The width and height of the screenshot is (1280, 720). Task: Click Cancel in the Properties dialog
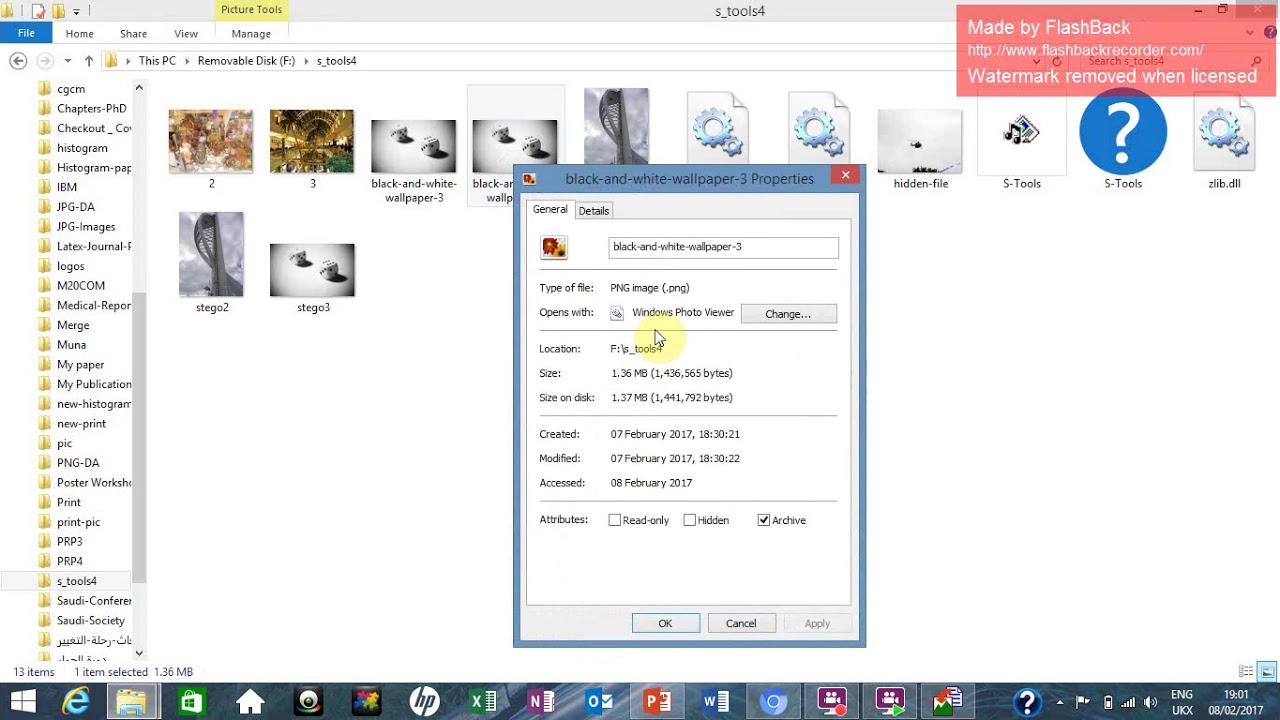coord(741,623)
